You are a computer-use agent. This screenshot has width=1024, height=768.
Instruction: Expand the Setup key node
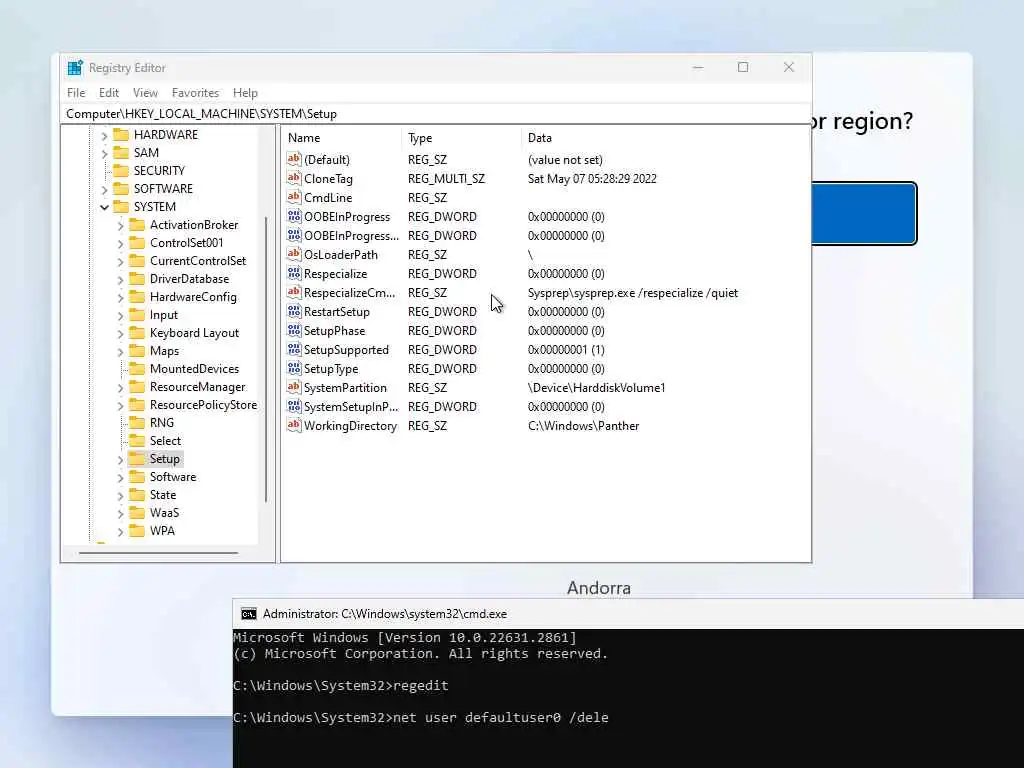pos(120,460)
